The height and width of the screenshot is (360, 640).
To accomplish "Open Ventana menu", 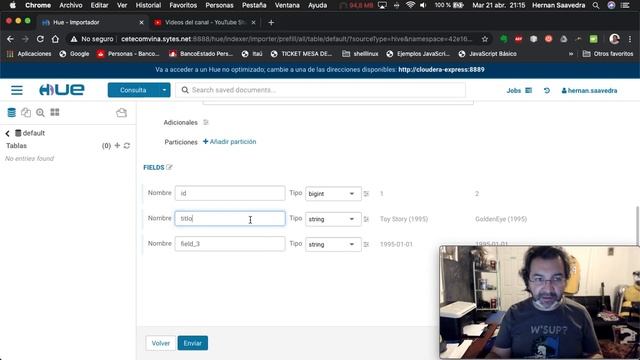I will coord(287,5).
